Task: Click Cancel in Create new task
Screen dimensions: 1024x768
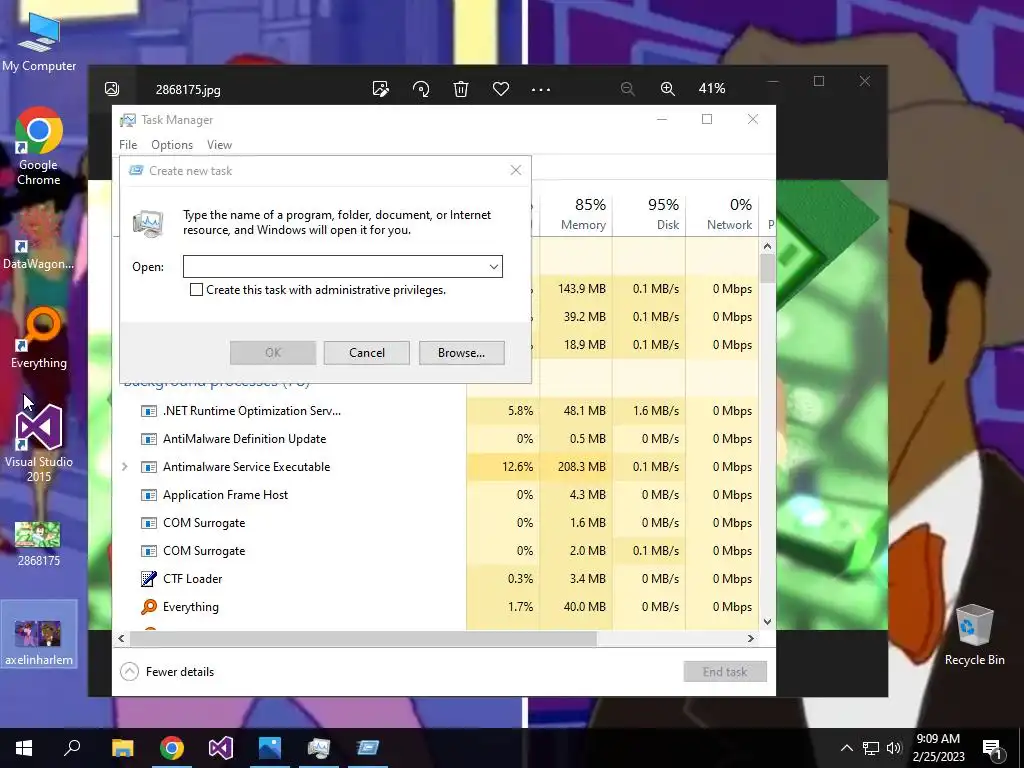Action: click(x=366, y=353)
